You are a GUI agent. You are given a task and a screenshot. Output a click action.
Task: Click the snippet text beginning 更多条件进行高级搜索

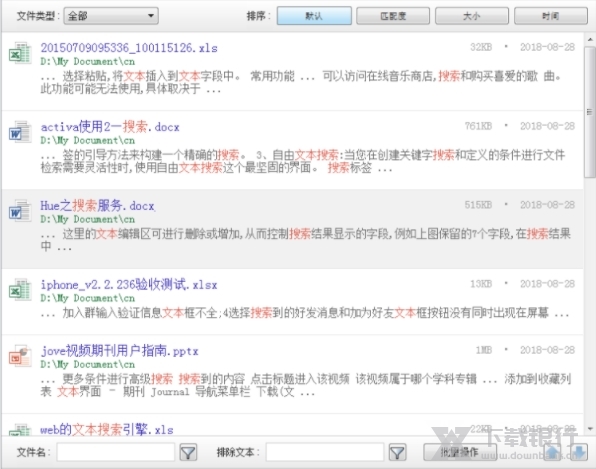click(306, 385)
